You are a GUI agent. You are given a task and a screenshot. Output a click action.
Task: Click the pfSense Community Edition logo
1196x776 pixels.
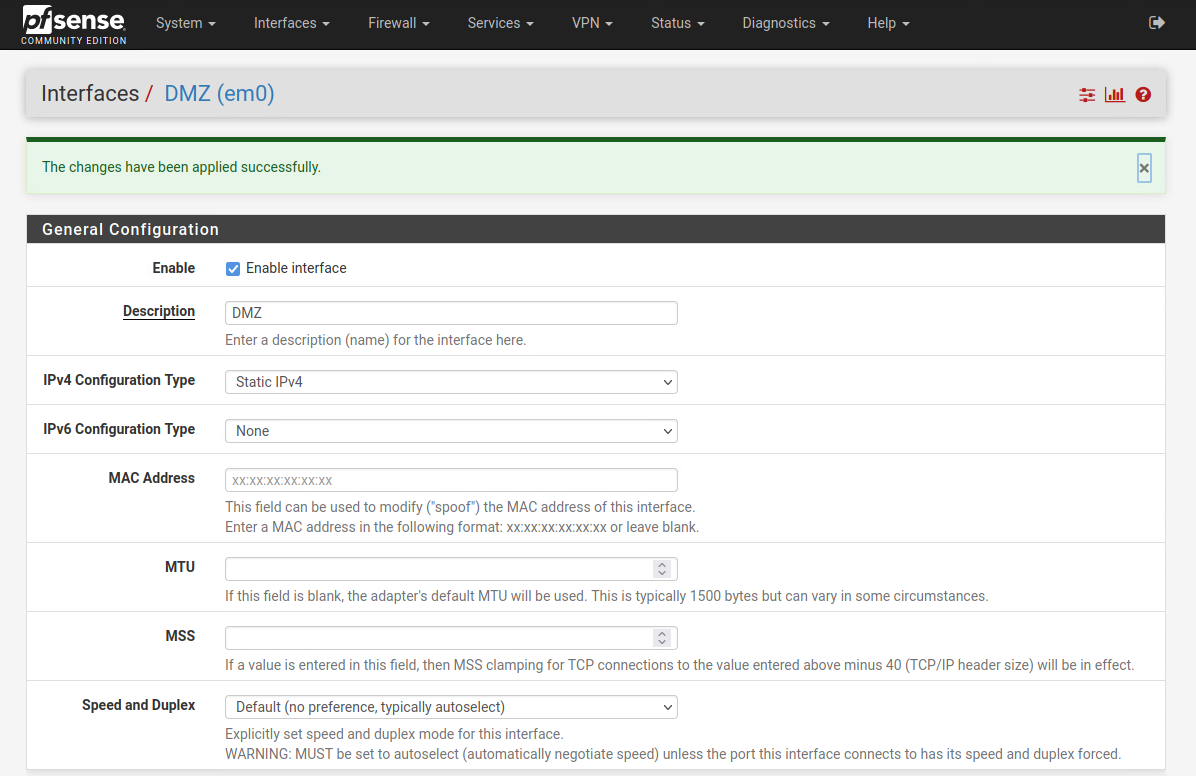(73, 24)
